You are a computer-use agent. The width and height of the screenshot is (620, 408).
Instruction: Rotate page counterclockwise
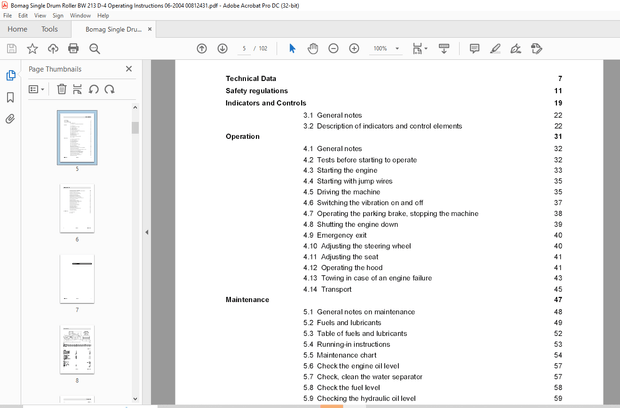(x=94, y=89)
